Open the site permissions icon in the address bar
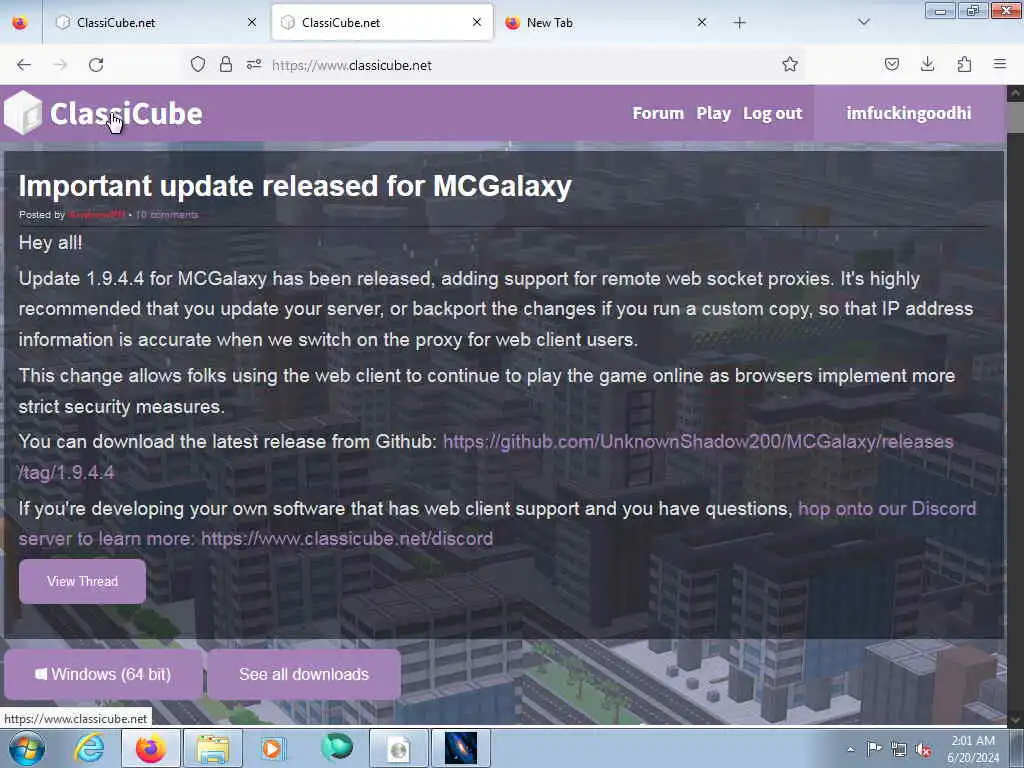This screenshot has width=1024, height=768. point(254,64)
